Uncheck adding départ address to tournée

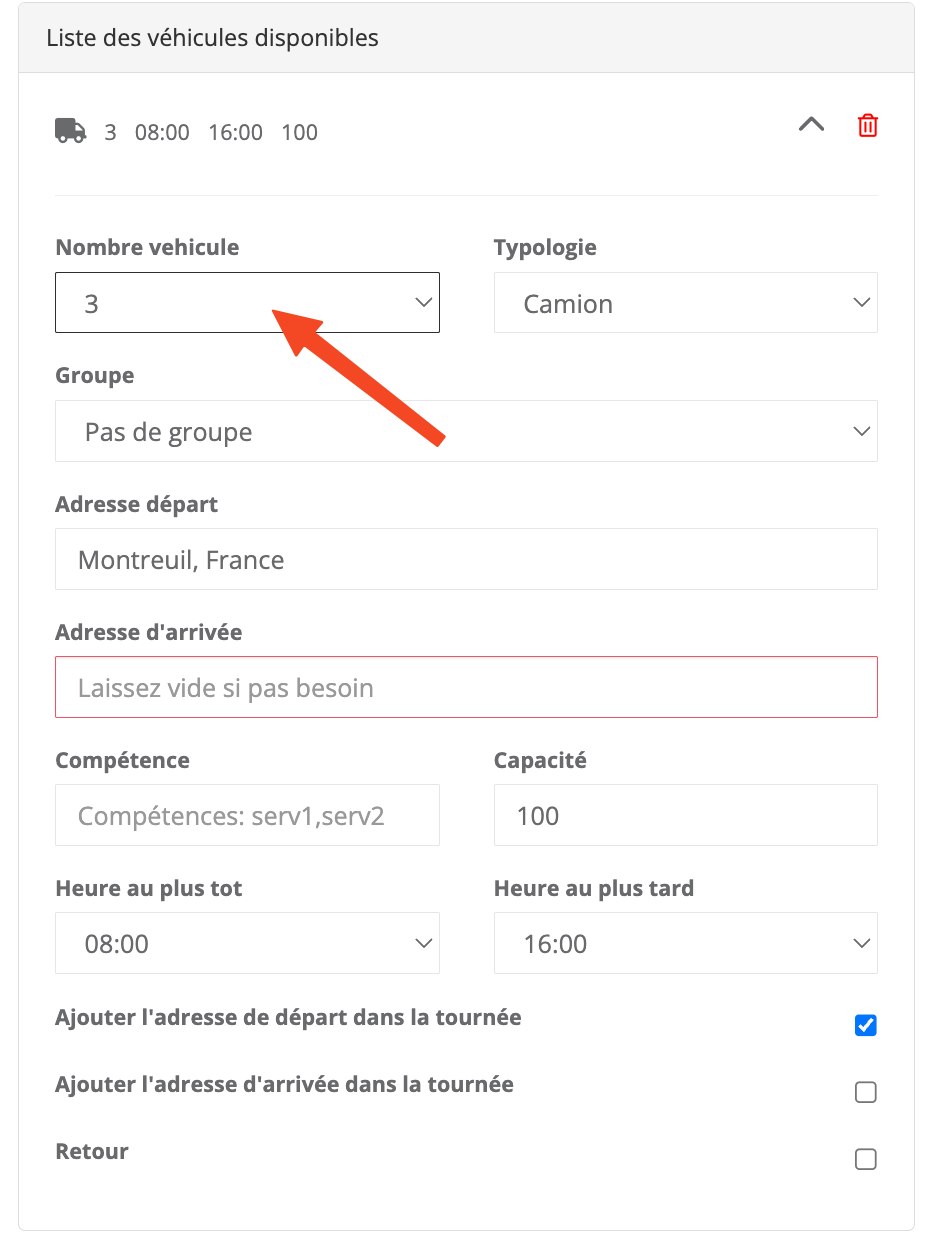pyautogui.click(x=866, y=1025)
